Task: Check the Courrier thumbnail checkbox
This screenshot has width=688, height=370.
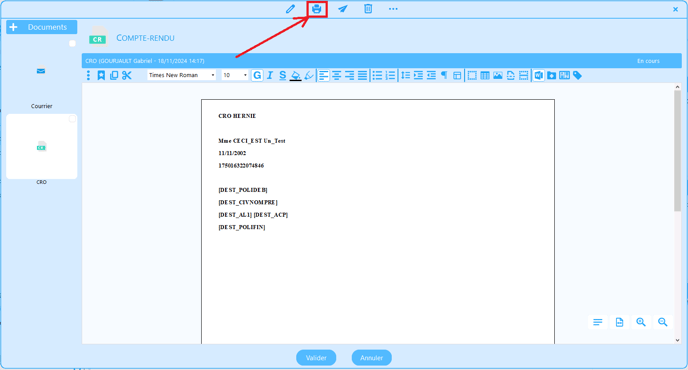Action: 72,43
